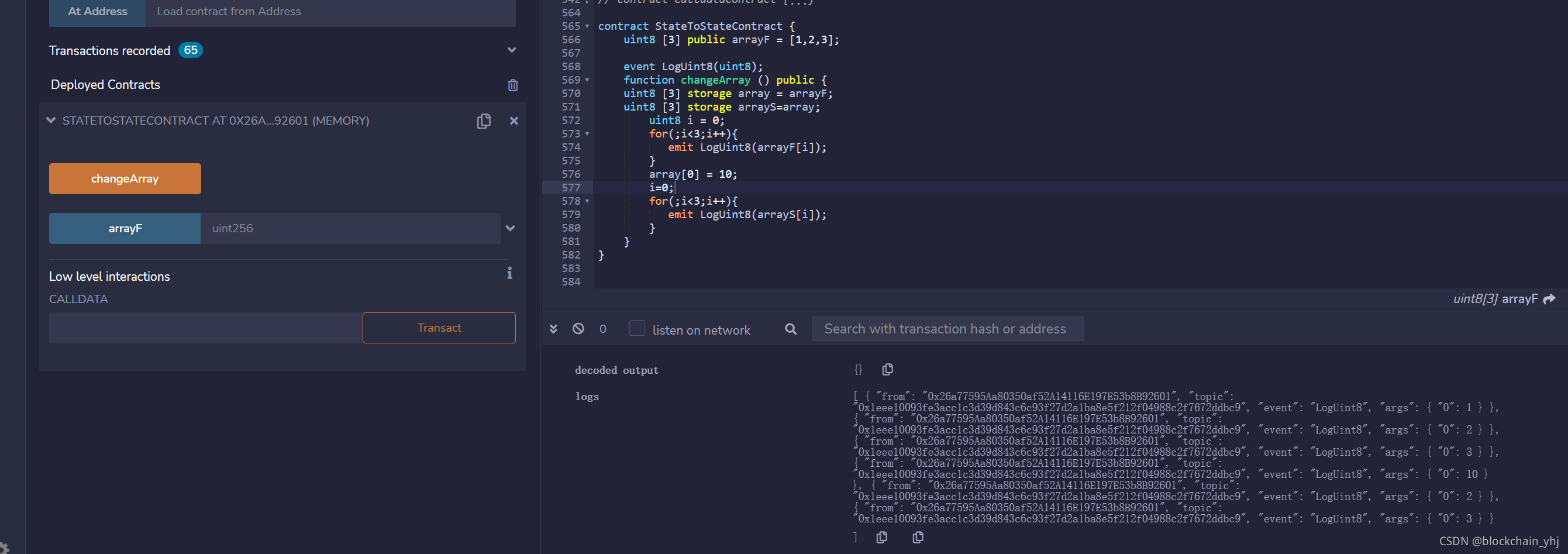Viewport: 1568px width, 554px height.
Task: Expand the arrayF function parameters
Action: (x=510, y=228)
